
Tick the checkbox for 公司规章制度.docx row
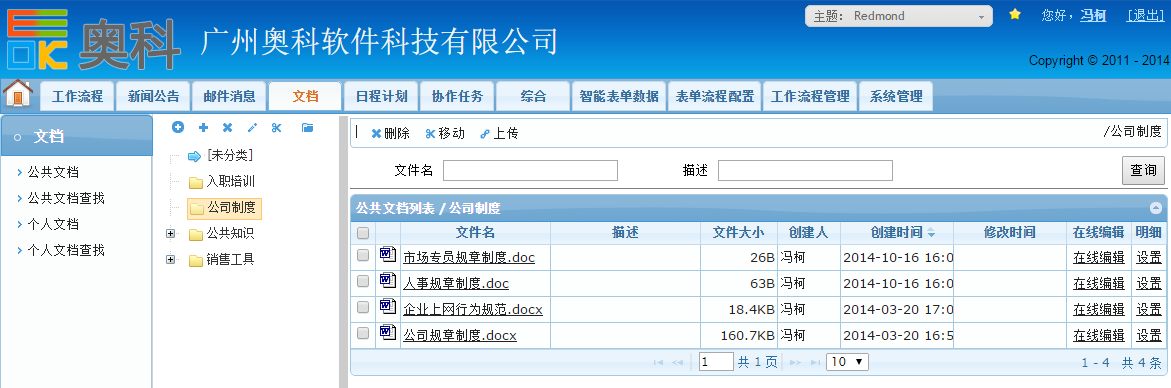pyautogui.click(x=363, y=333)
